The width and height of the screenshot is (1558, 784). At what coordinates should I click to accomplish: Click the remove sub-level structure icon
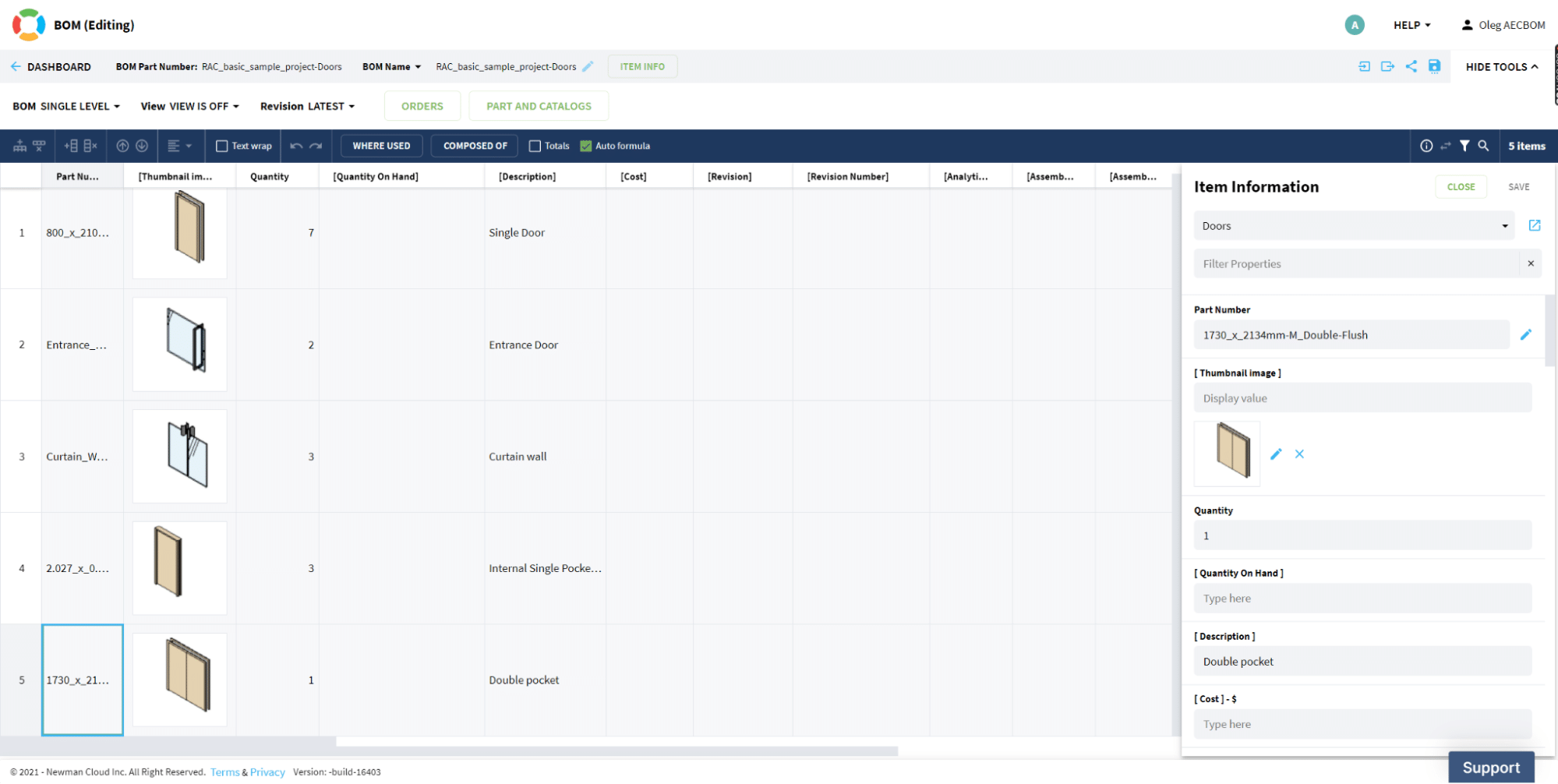[x=39, y=146]
